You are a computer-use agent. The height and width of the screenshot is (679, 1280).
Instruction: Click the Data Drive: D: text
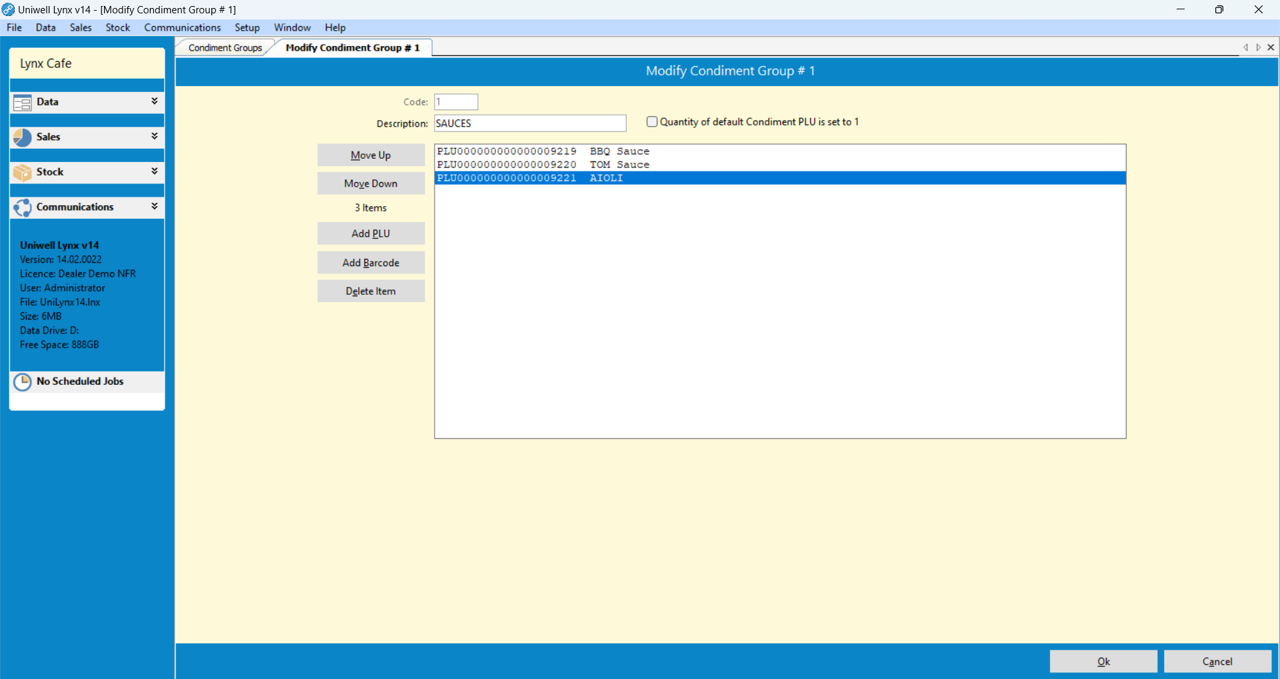pyautogui.click(x=49, y=331)
